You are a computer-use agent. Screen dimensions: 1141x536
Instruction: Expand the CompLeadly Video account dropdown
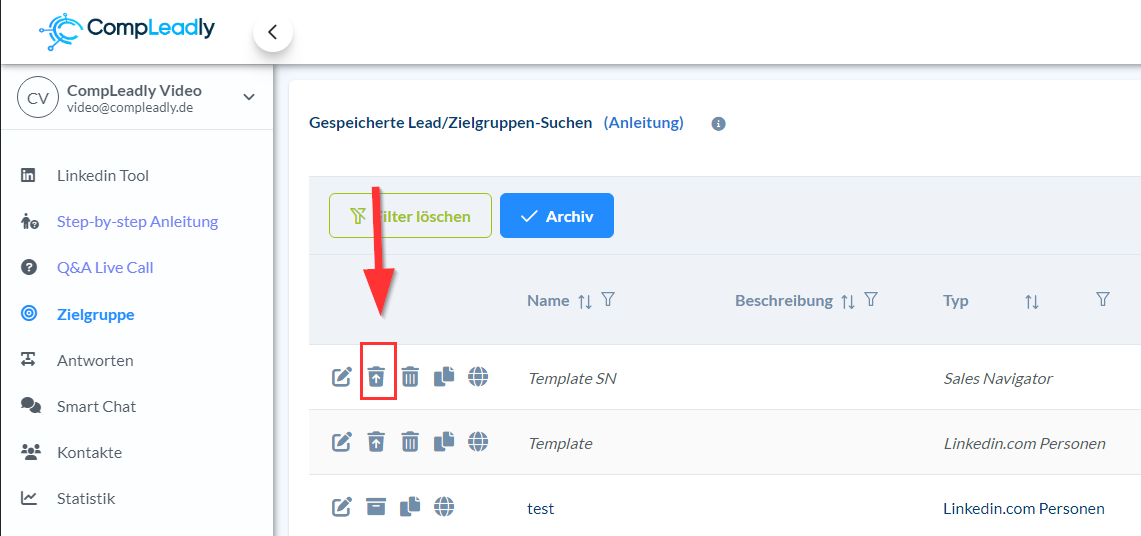(249, 97)
